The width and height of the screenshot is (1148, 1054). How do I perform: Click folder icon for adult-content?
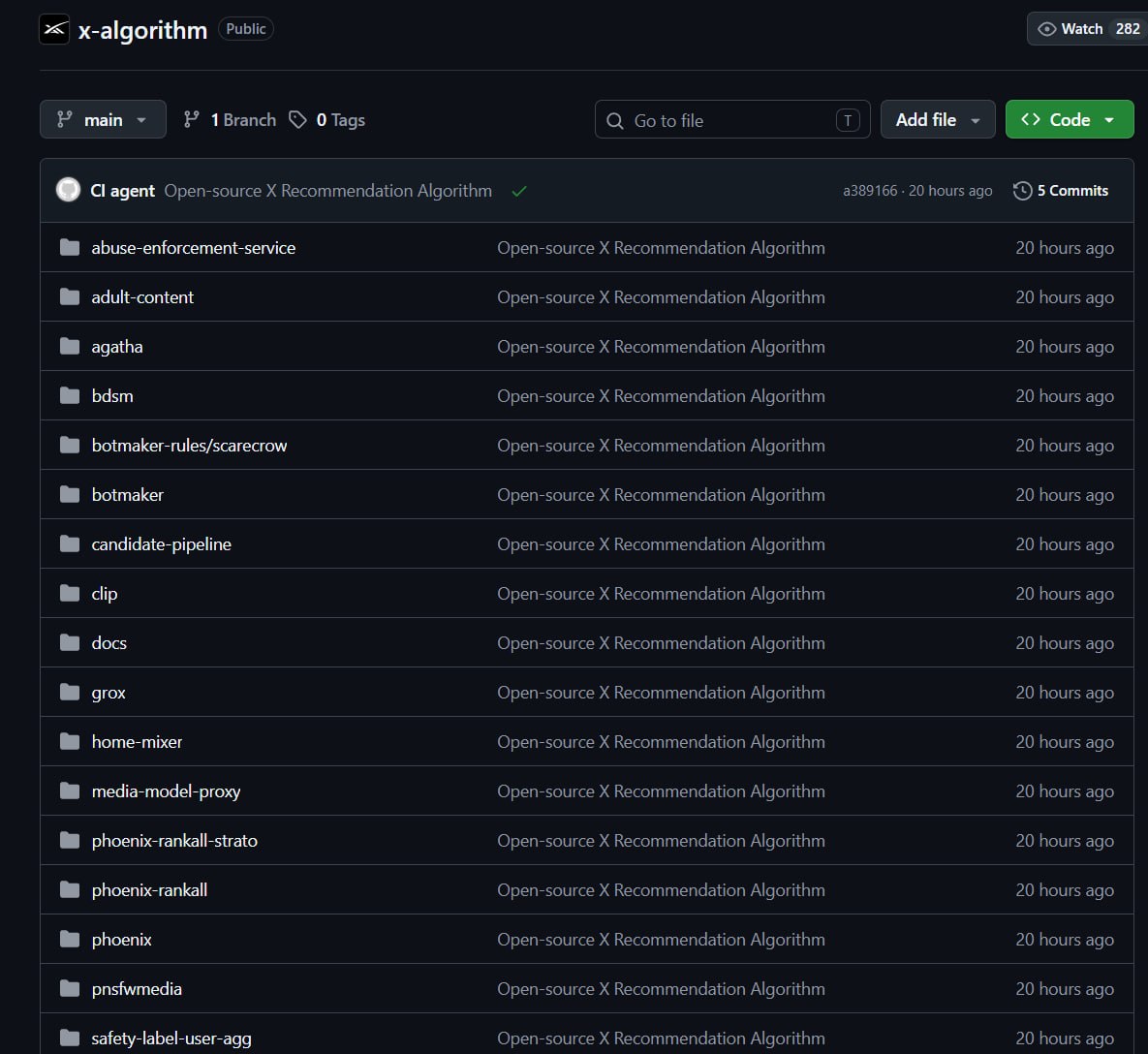pos(70,296)
